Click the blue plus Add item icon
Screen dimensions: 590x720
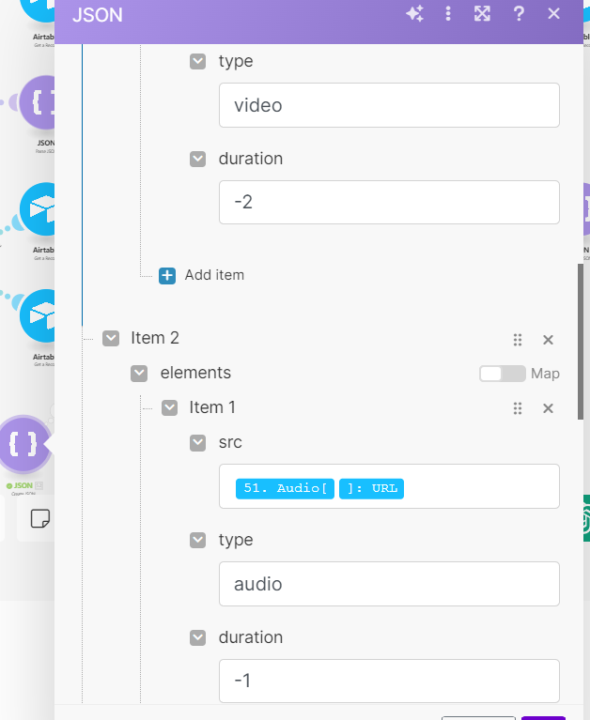167,276
